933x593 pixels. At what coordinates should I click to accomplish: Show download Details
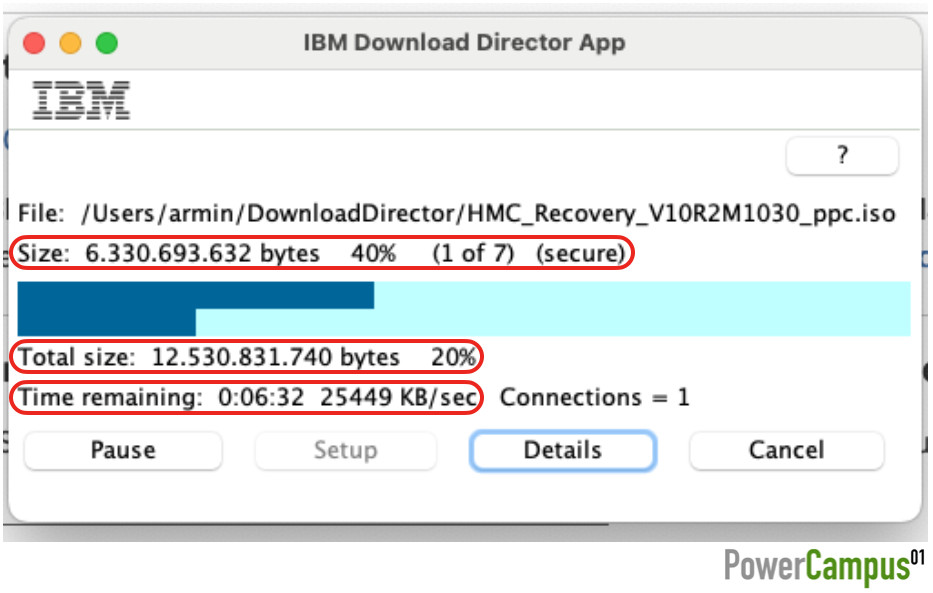click(563, 450)
